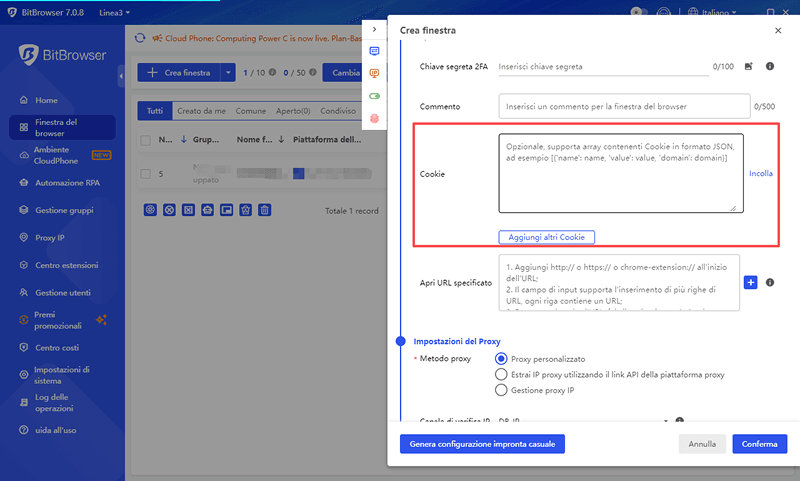Viewport: 800px width, 481px height.
Task: Select Proxy personalizzato radio button
Action: [x=501, y=359]
